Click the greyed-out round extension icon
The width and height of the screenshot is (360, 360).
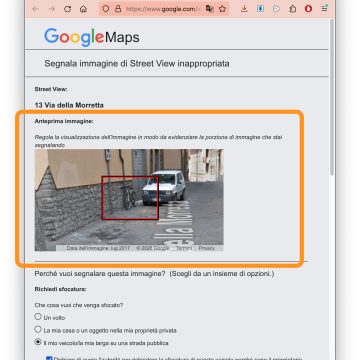pyautogui.click(x=276, y=9)
